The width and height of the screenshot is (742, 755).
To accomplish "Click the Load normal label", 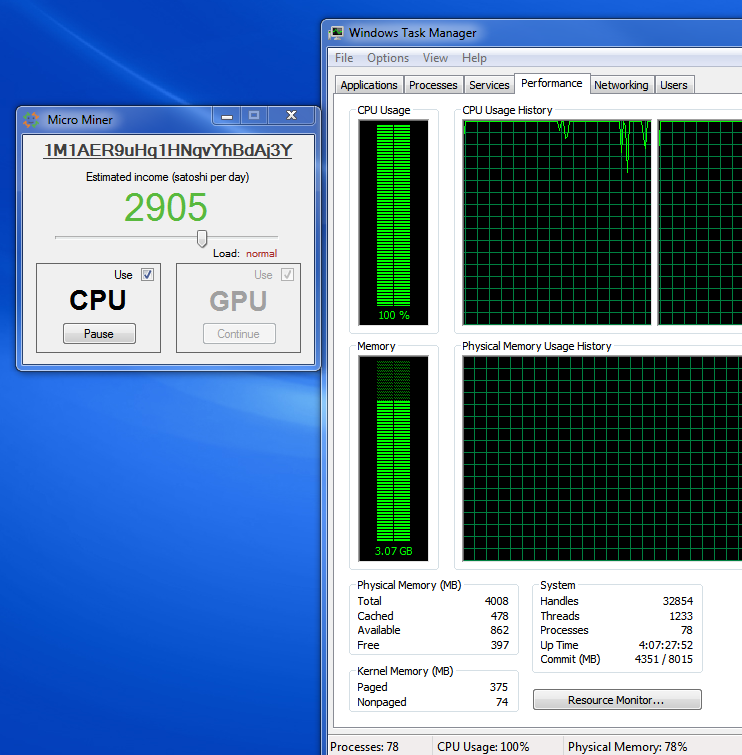I will point(245,254).
